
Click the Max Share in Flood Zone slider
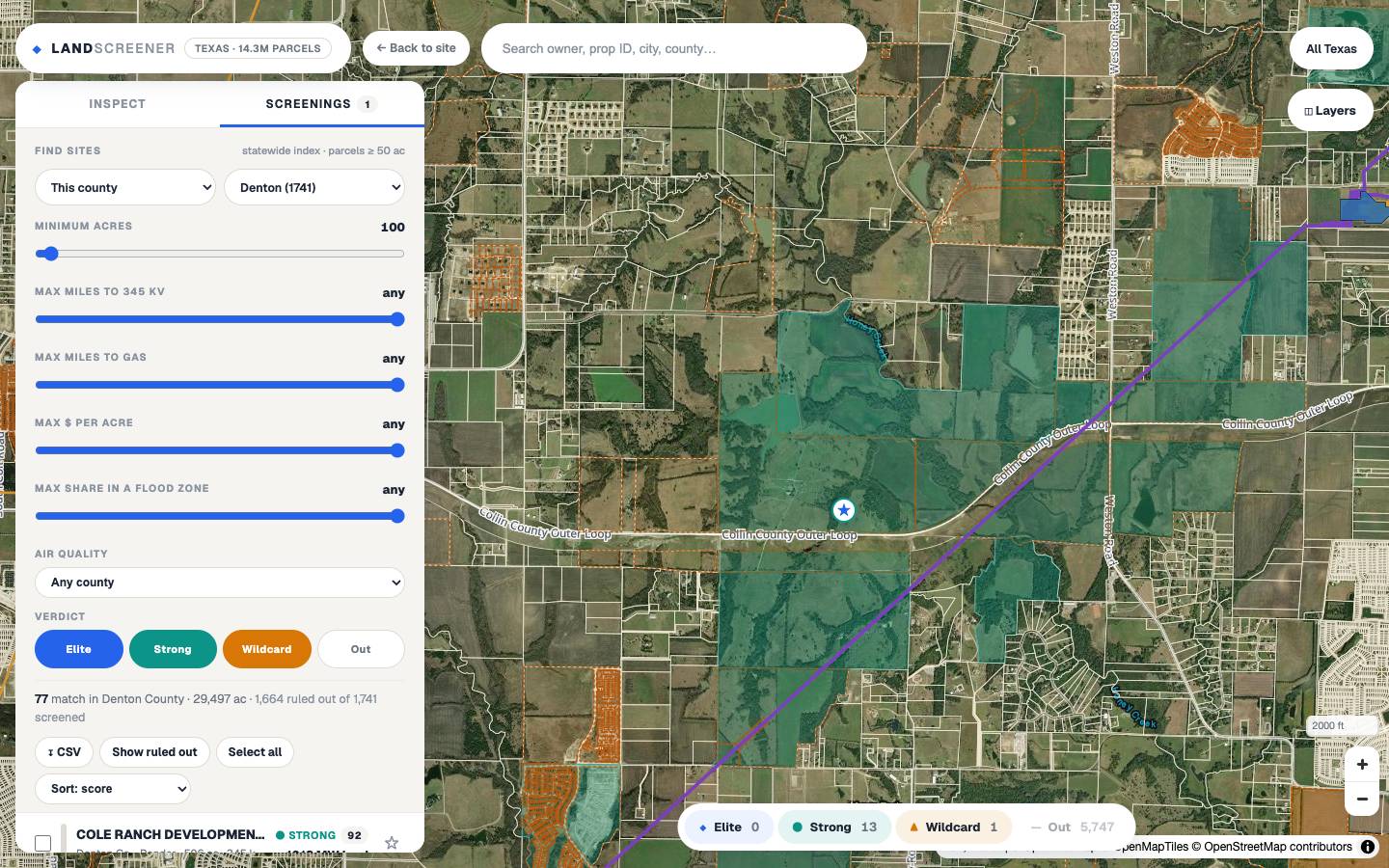coord(220,516)
